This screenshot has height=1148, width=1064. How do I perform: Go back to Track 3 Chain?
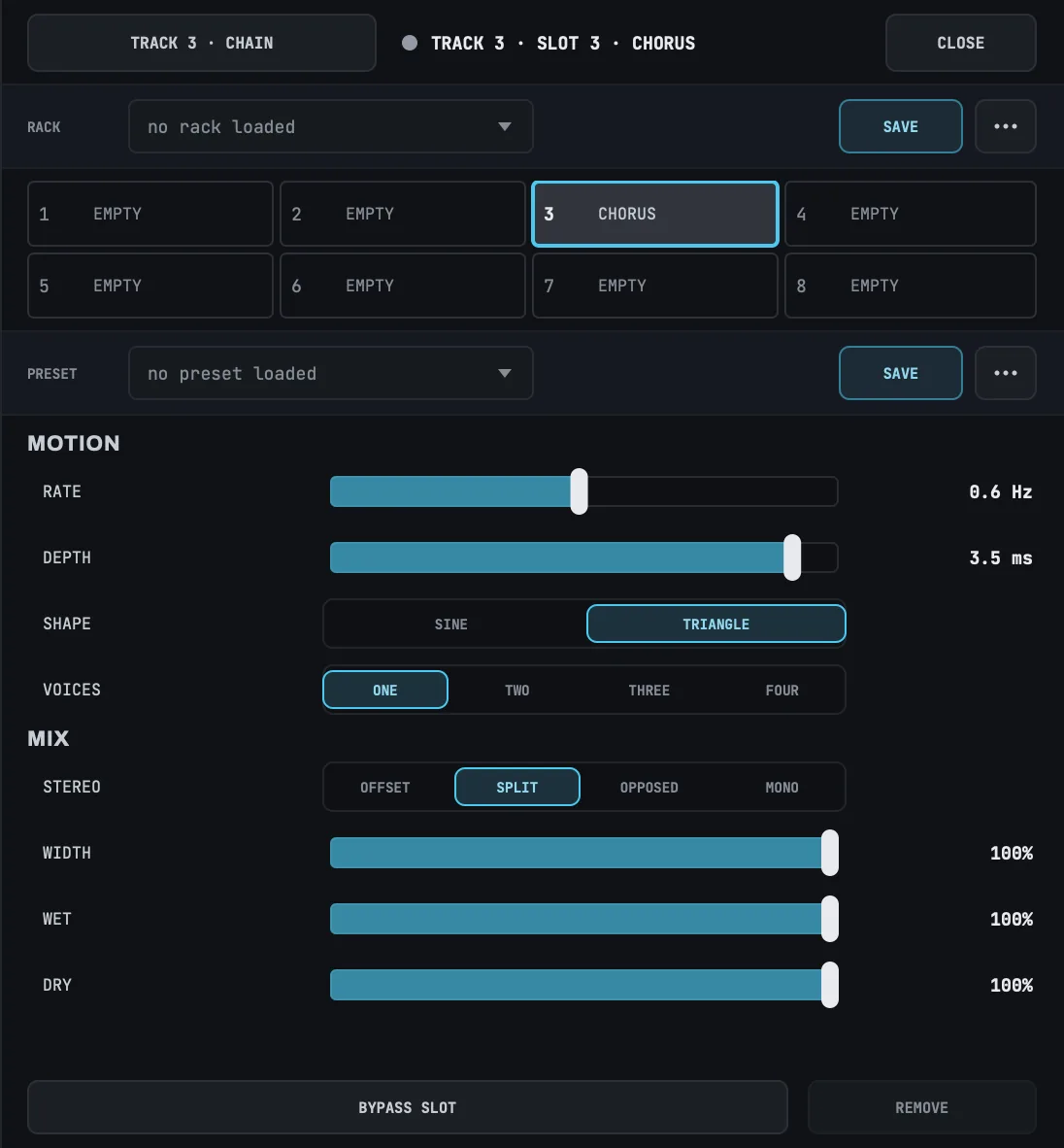click(x=202, y=43)
